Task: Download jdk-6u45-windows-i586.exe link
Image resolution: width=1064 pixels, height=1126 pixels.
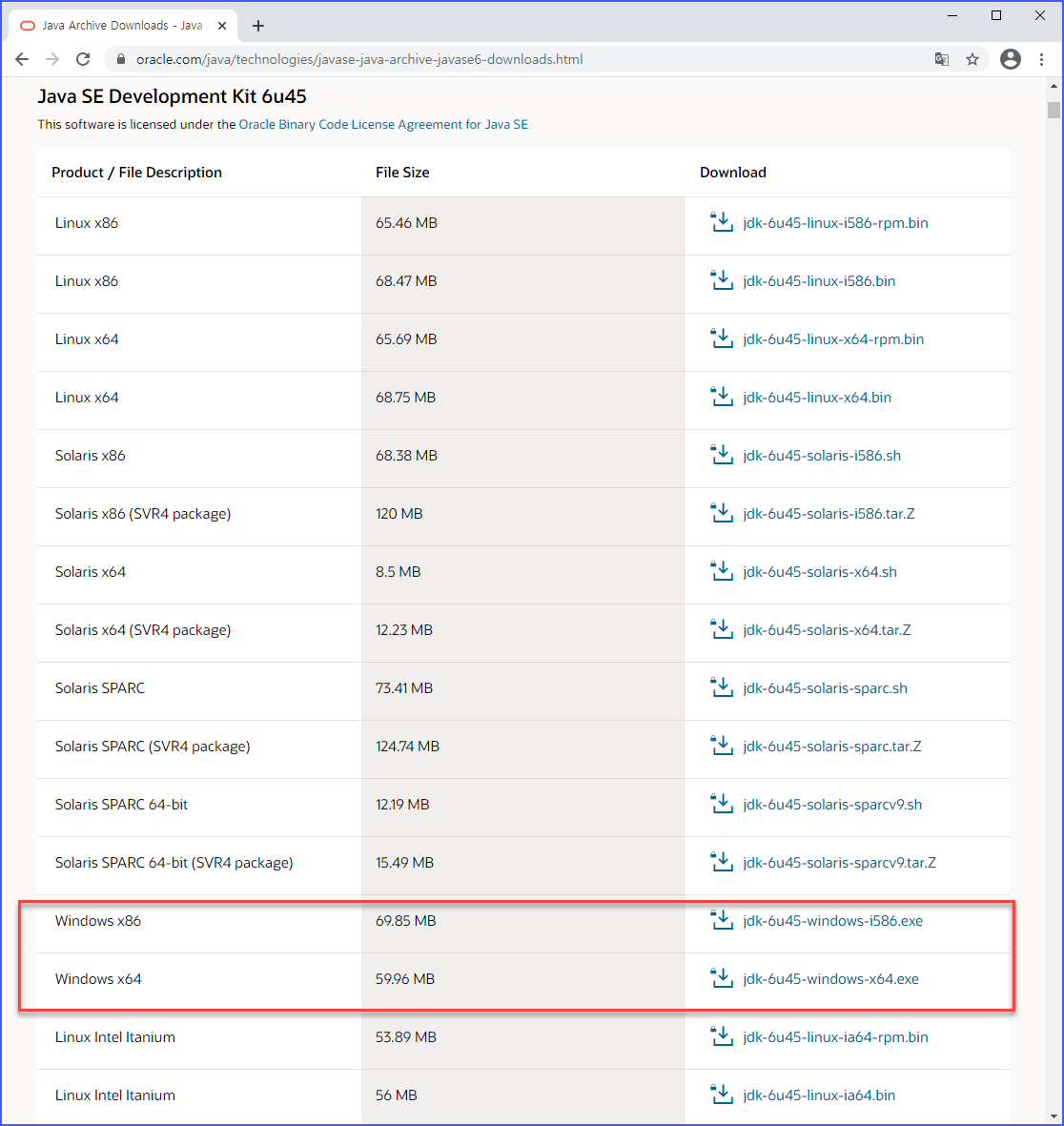Action: coord(833,921)
